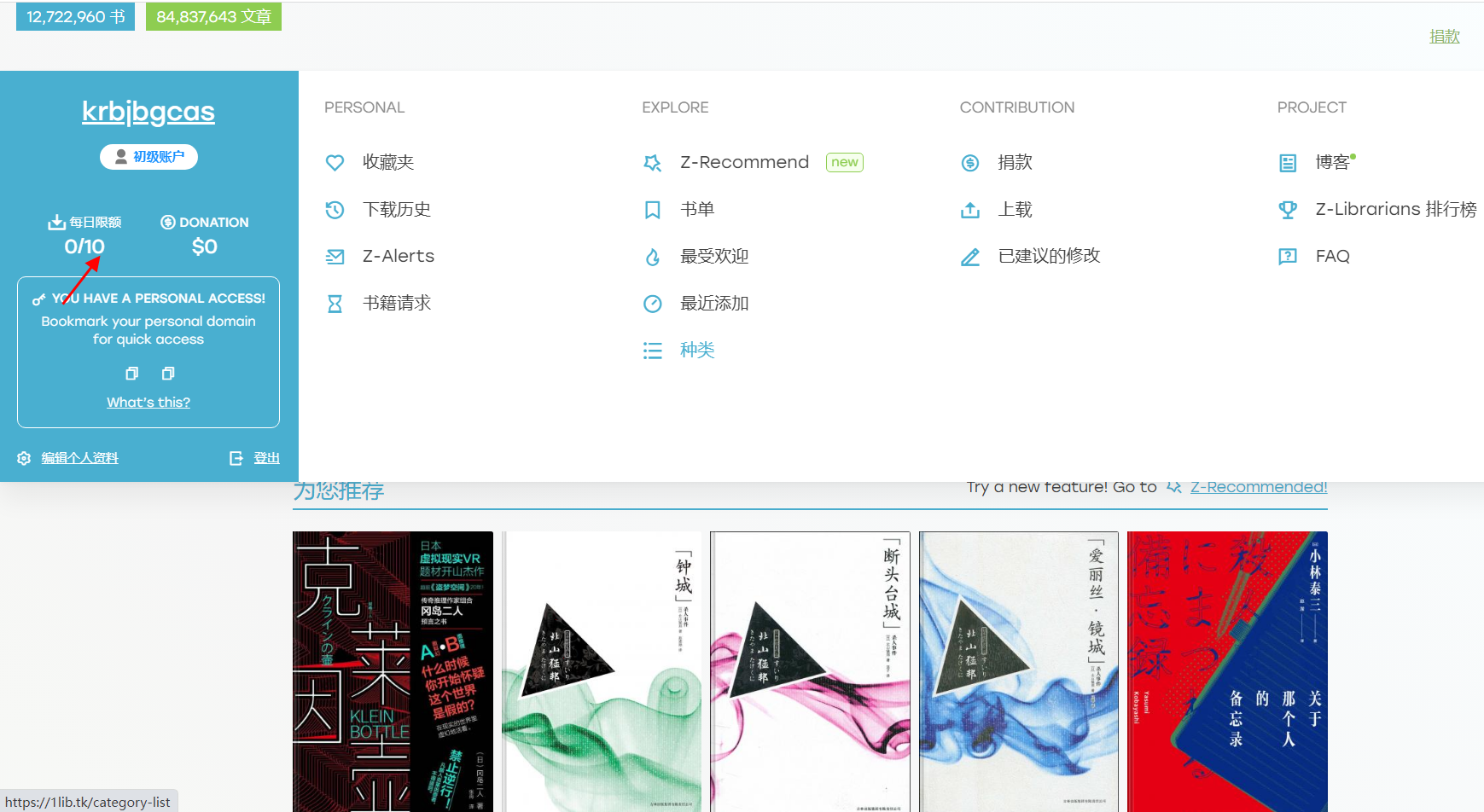Open Z-Librarians 排行榜 item
This screenshot has height=812, width=1484.
pyautogui.click(x=1396, y=209)
